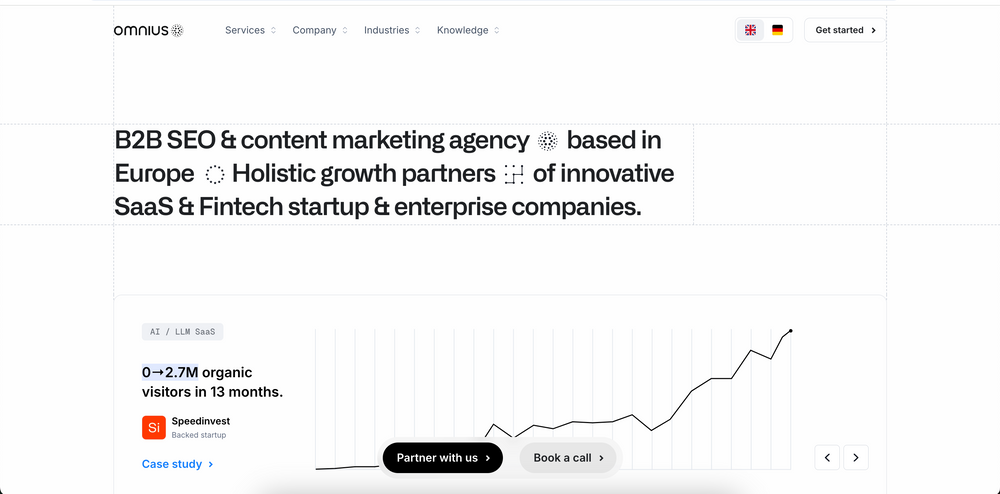Click the end point dot on growth chart
The image size is (1000, 494).
(791, 331)
